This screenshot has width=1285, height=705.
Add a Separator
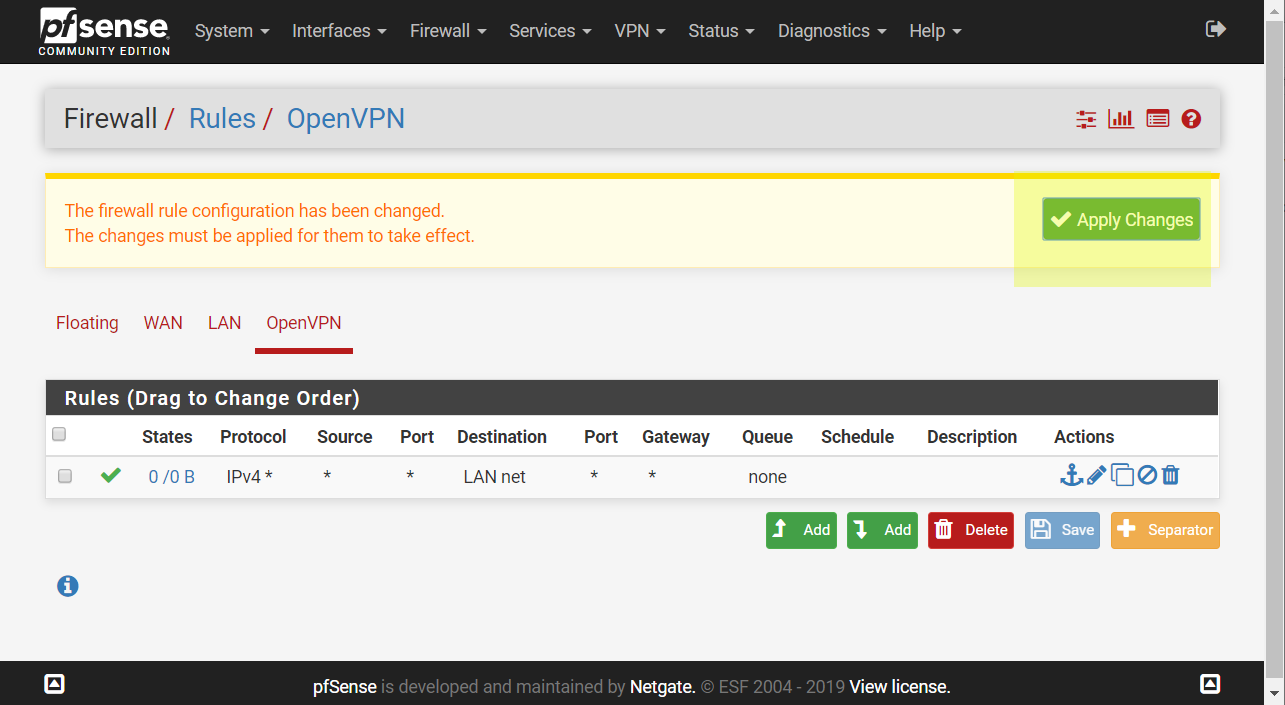coord(1165,530)
